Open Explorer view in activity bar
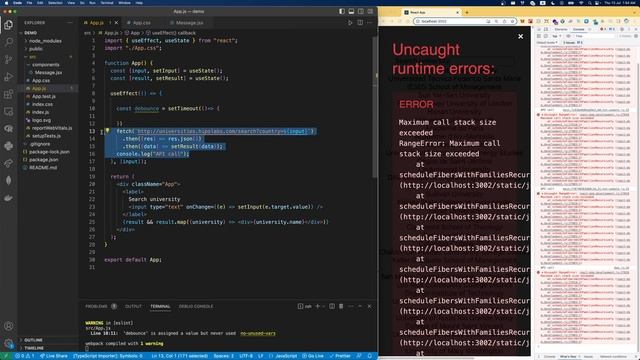 click(9, 25)
